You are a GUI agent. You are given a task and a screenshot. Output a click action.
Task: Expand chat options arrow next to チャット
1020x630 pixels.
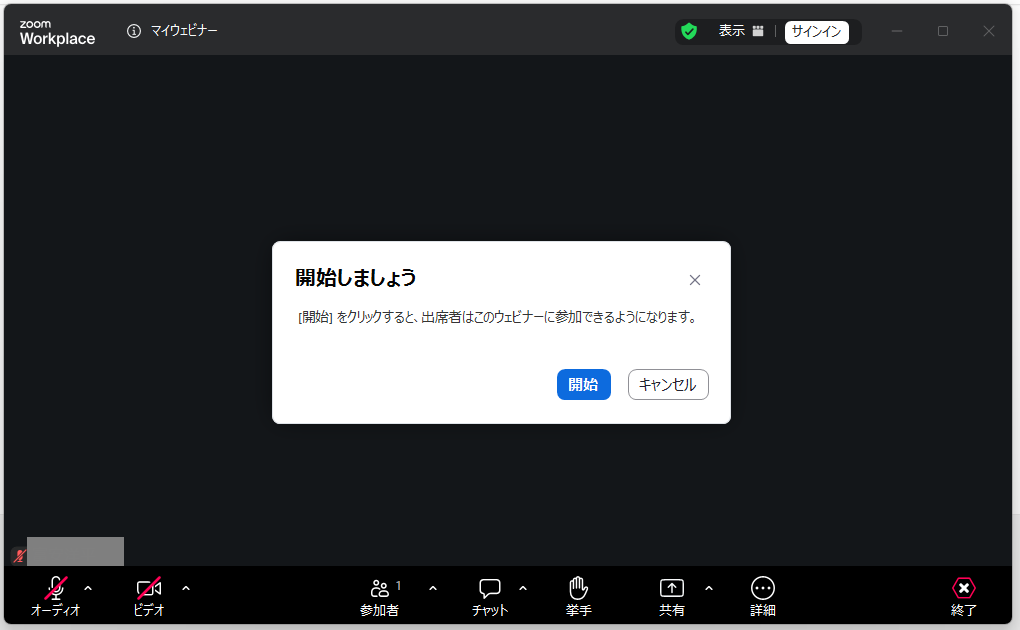click(523, 588)
